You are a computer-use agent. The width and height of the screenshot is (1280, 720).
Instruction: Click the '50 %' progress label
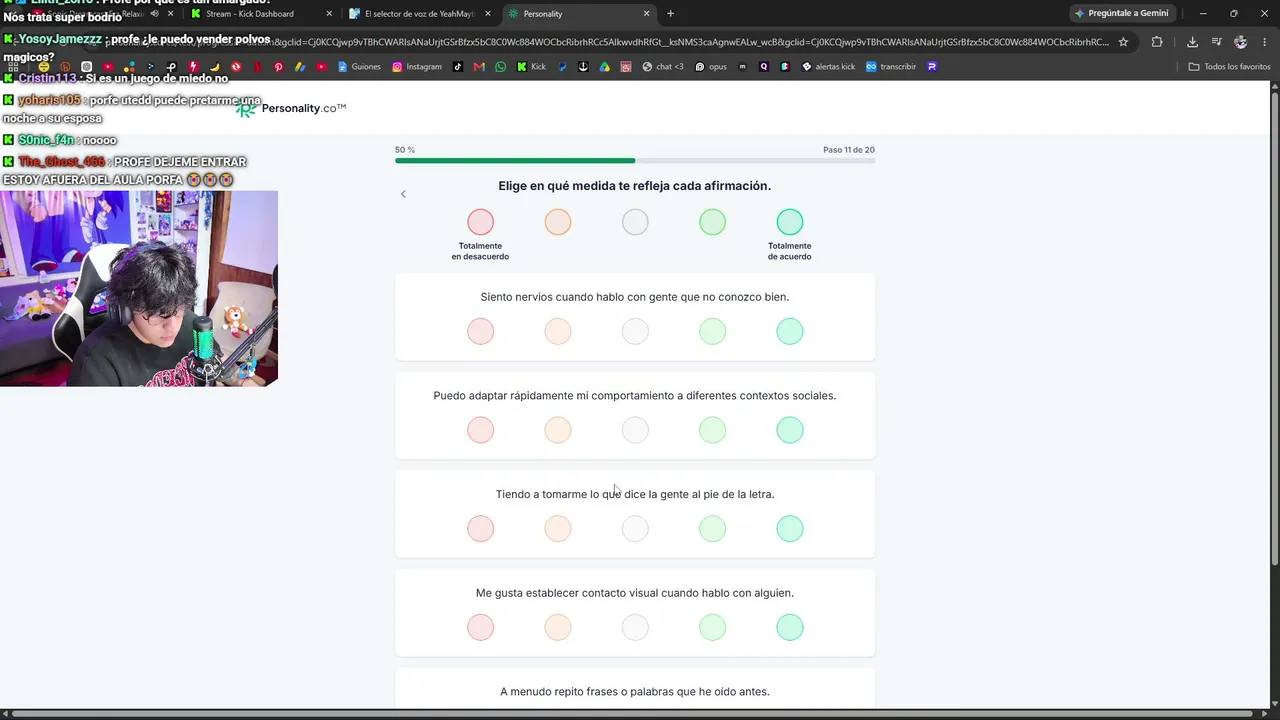tap(405, 150)
